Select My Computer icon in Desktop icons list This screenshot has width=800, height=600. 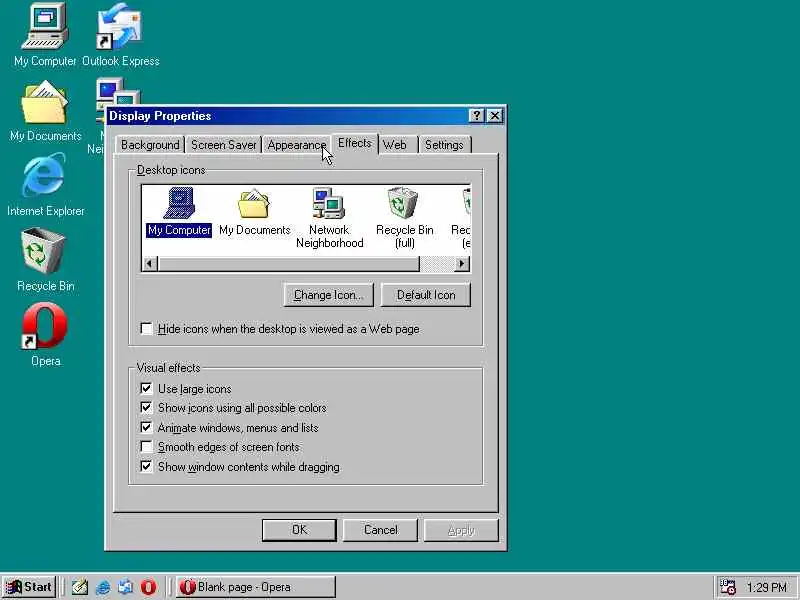tap(179, 212)
